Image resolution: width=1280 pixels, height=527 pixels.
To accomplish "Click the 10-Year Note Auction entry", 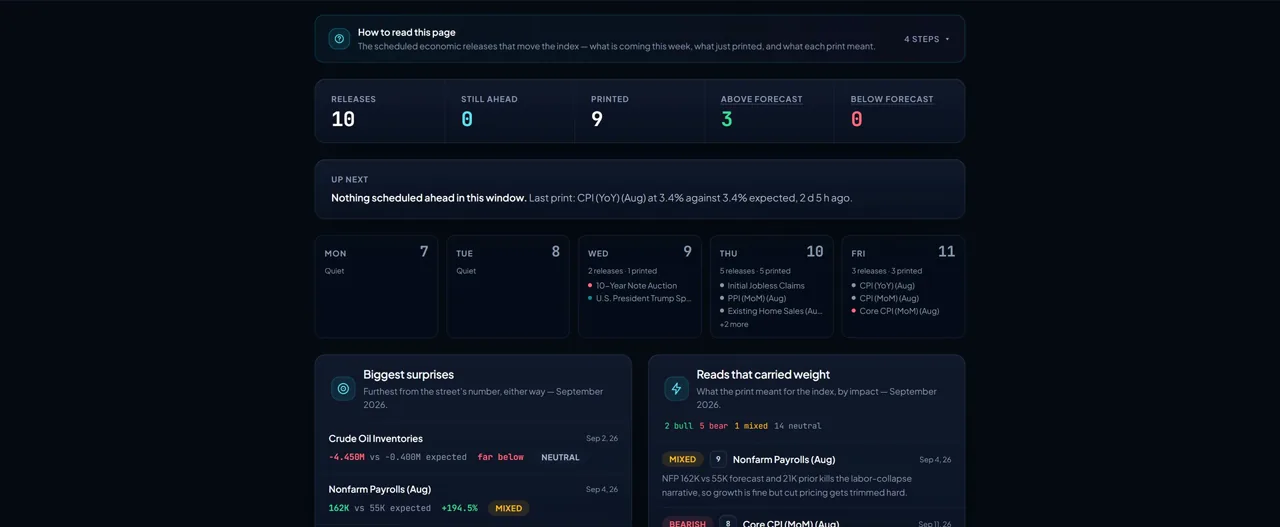I will (636, 286).
